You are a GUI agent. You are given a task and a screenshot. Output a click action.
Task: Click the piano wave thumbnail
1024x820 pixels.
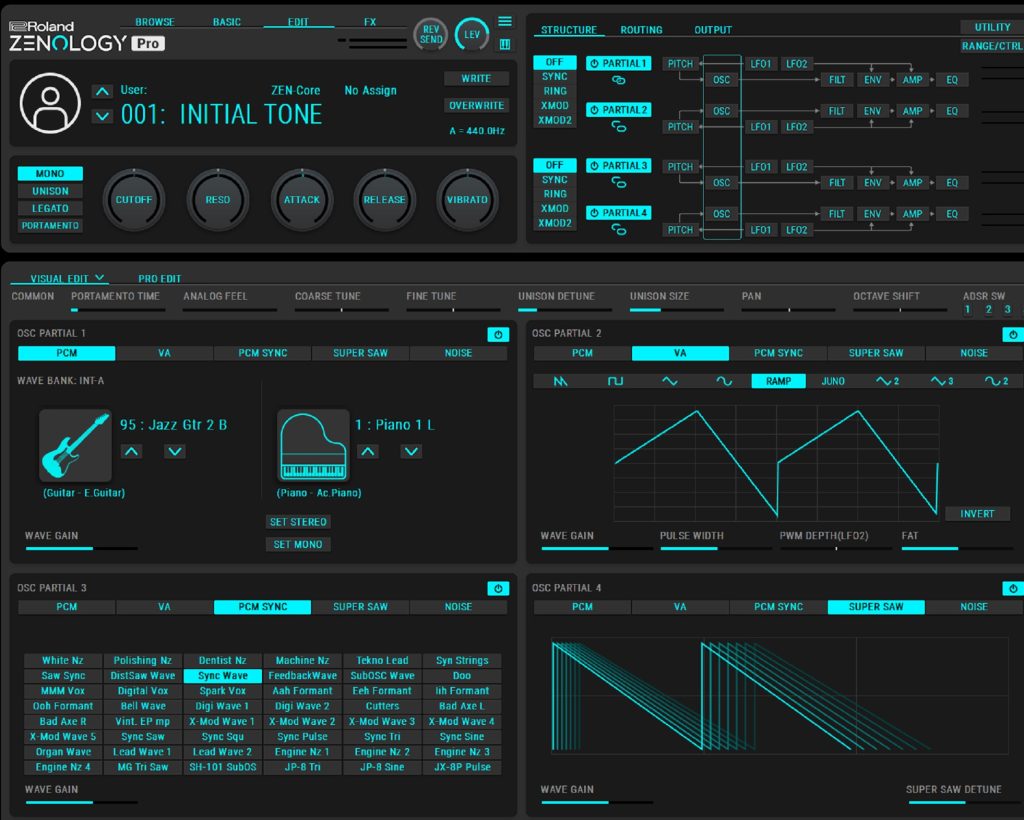(x=313, y=446)
